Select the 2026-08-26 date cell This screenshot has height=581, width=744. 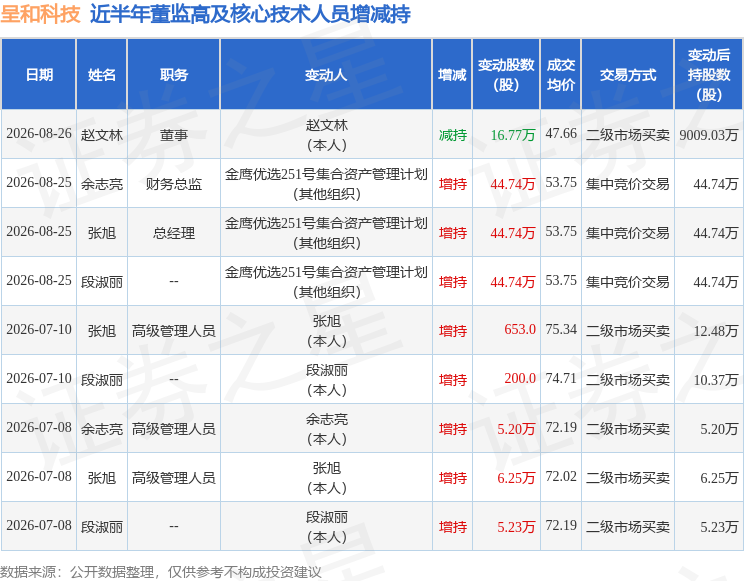click(x=38, y=134)
